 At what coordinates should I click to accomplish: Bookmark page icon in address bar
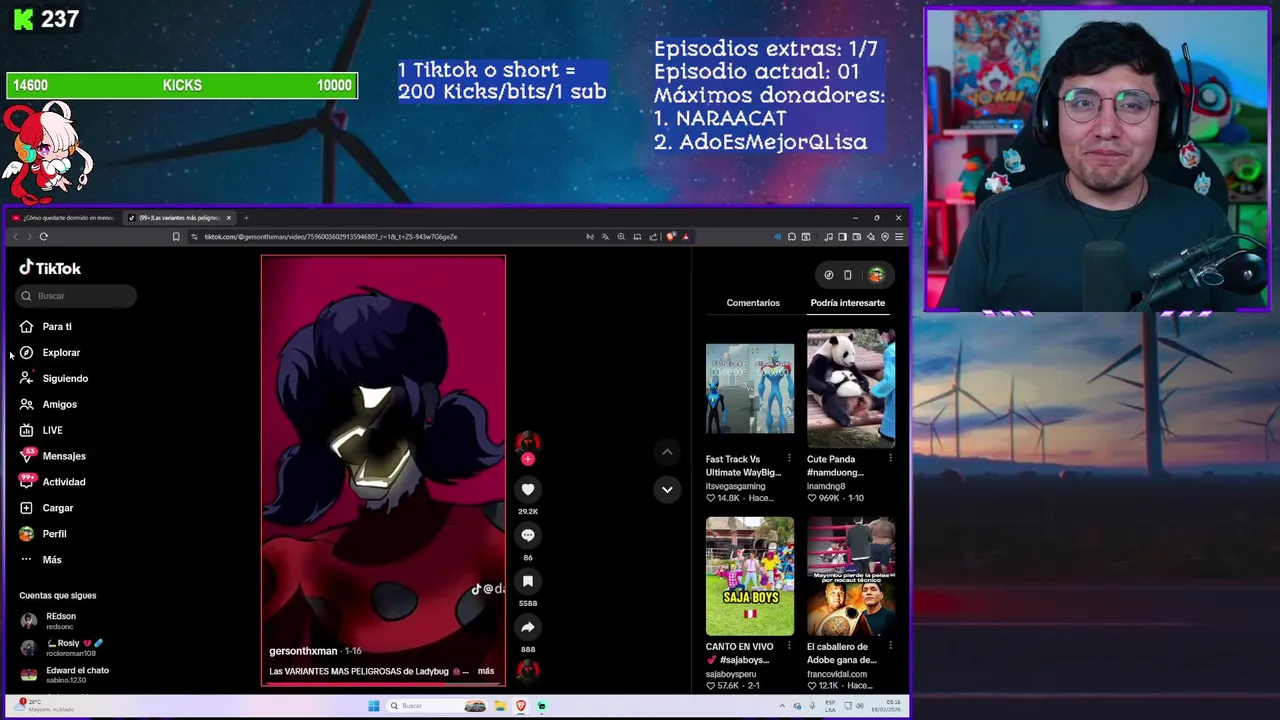[176, 237]
